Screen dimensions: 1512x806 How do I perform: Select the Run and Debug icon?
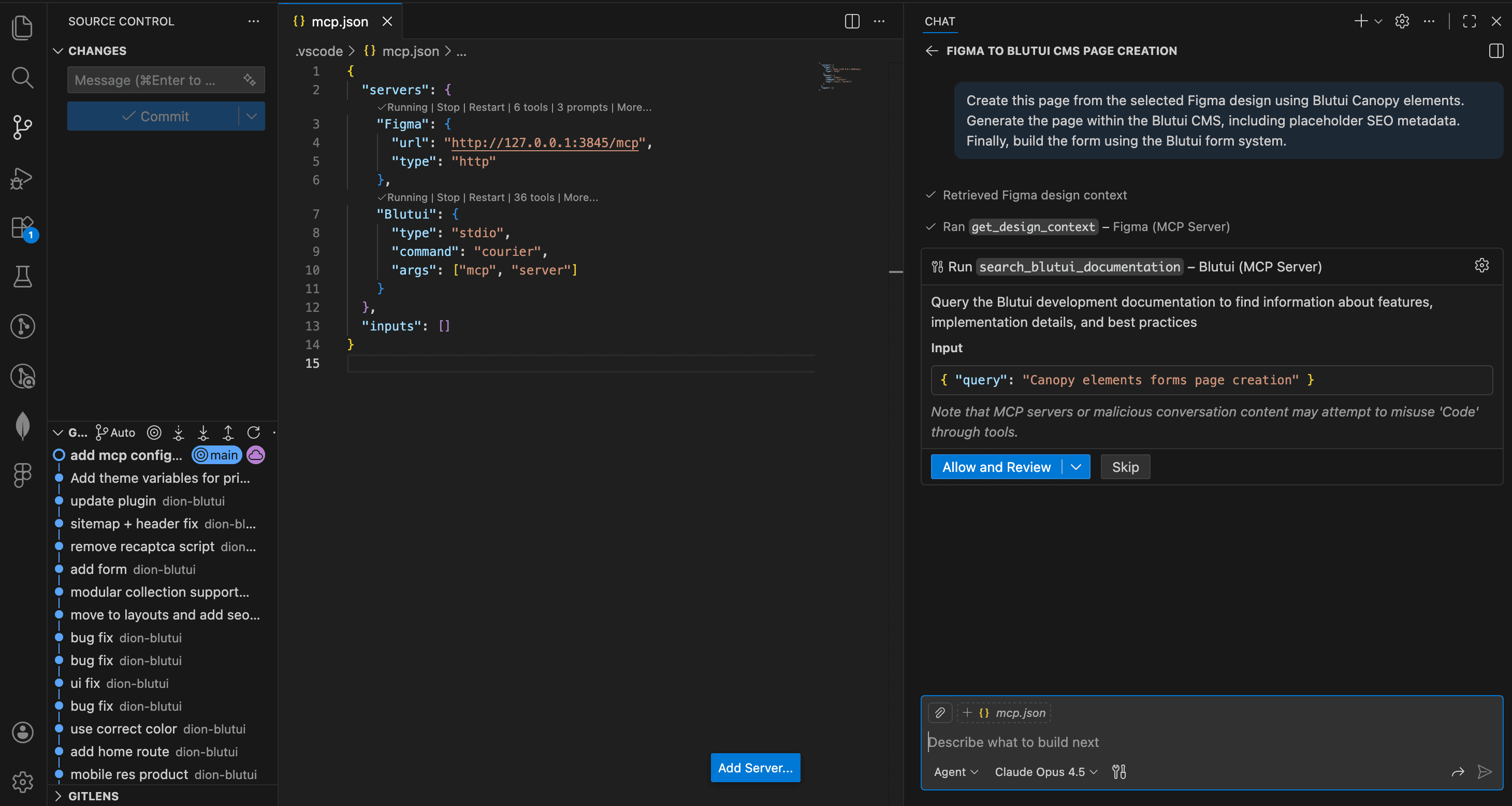point(23,179)
